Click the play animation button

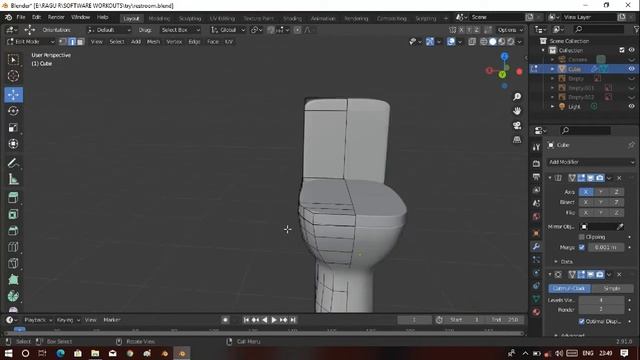click(x=274, y=320)
